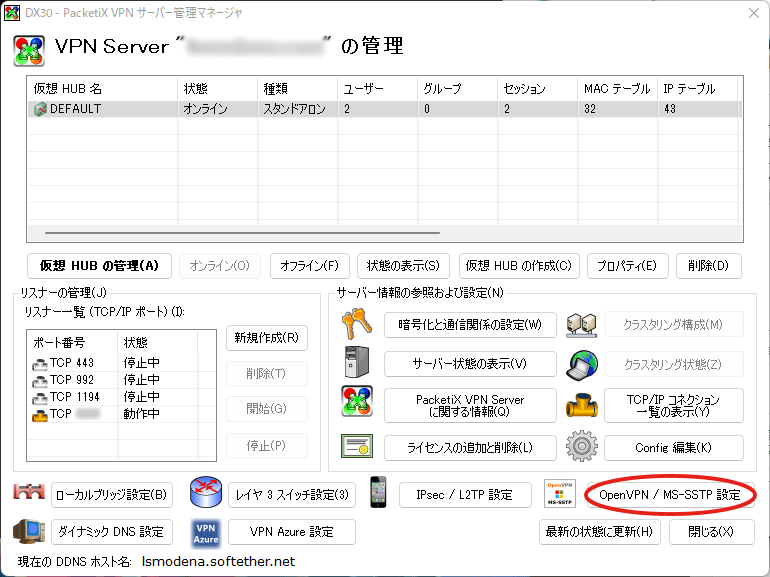The image size is (770, 577).
Task: Refresh with 最新の状態に更新(H)
Action: pyautogui.click(x=600, y=532)
